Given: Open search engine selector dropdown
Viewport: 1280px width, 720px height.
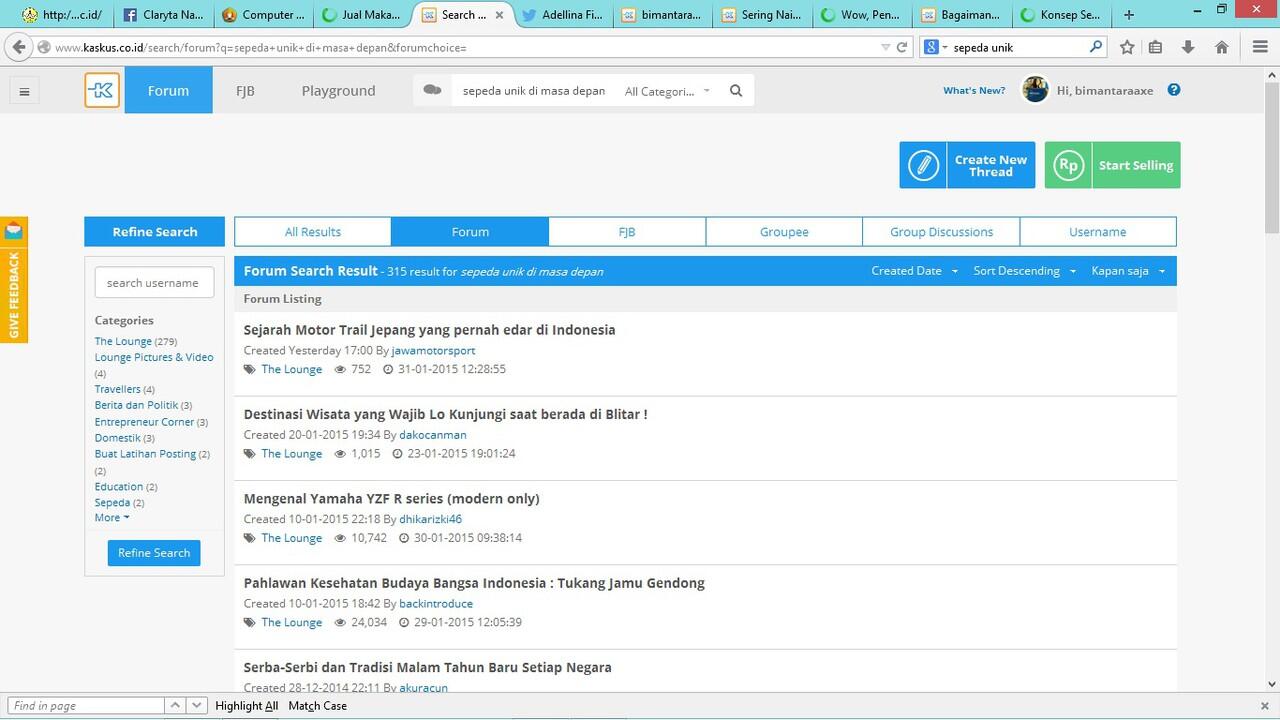Looking at the screenshot, I should point(934,47).
